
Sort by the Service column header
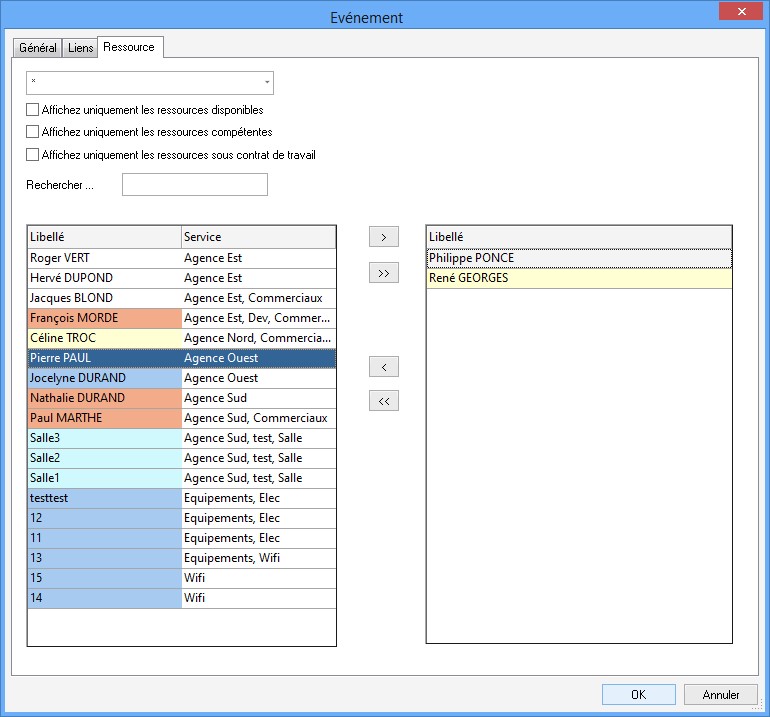[x=258, y=237]
